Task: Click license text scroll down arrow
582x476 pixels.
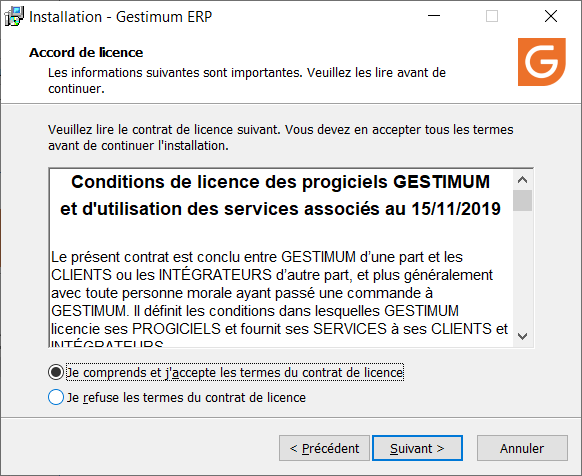Action: tap(523, 336)
